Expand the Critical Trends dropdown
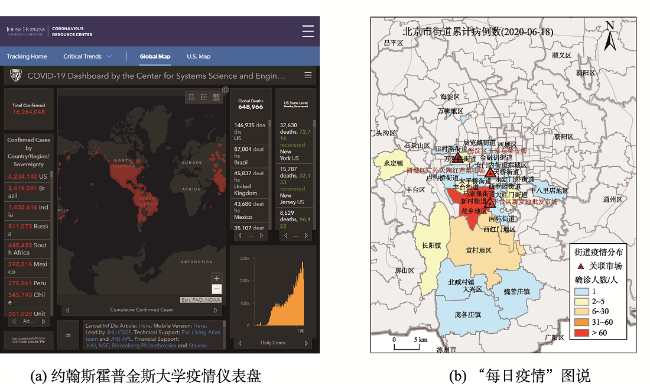Screen dimensions: 650x384 point(87,56)
